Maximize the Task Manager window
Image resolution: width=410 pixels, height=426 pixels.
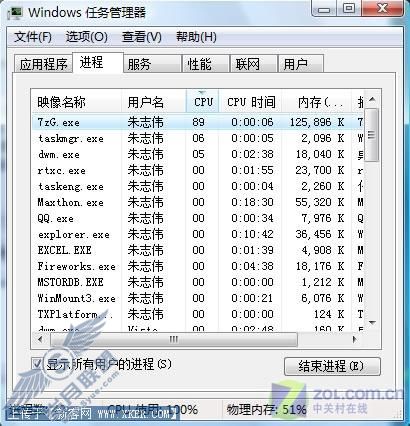(x=349, y=9)
